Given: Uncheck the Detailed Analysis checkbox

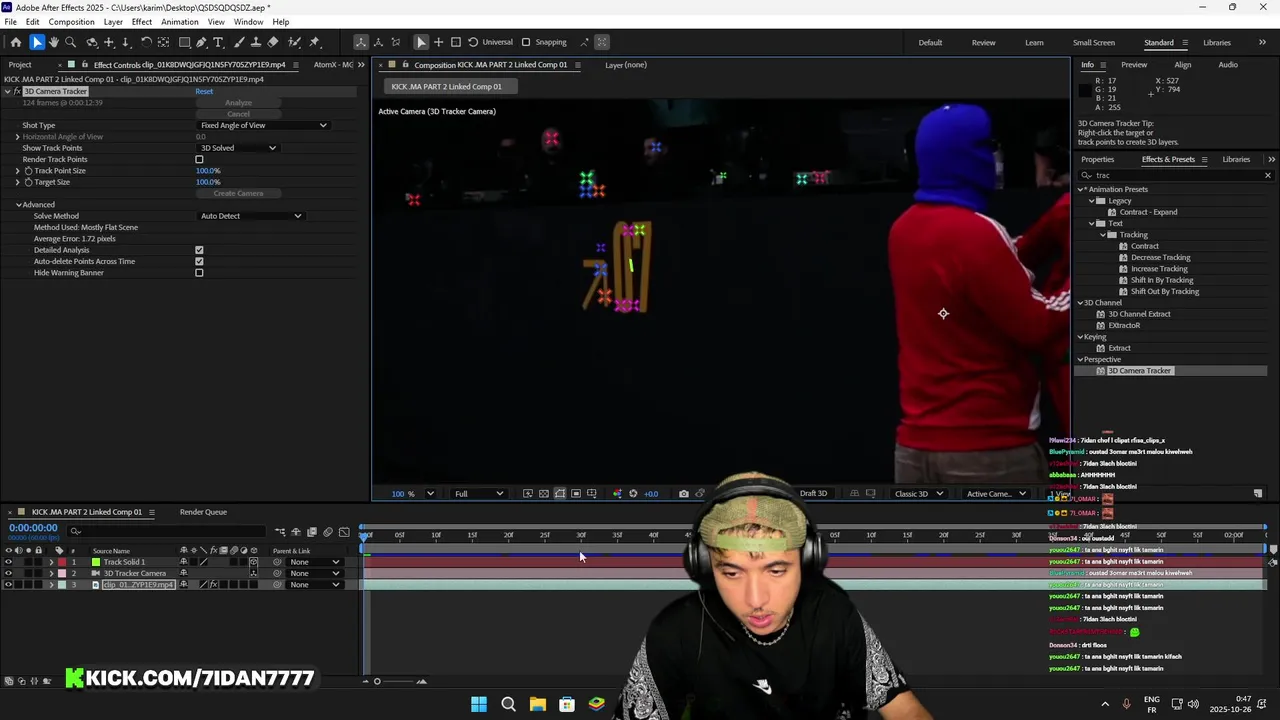Looking at the screenshot, I should click(199, 250).
